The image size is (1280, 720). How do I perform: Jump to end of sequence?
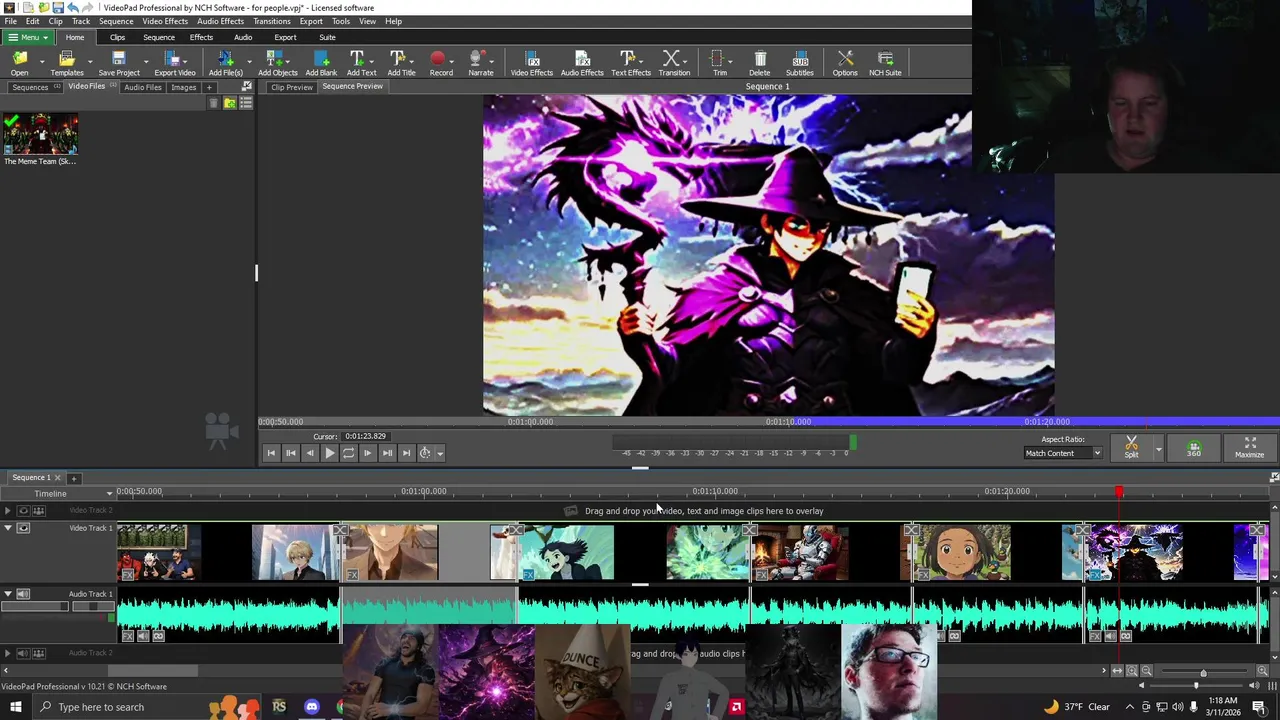pyautogui.click(x=406, y=453)
